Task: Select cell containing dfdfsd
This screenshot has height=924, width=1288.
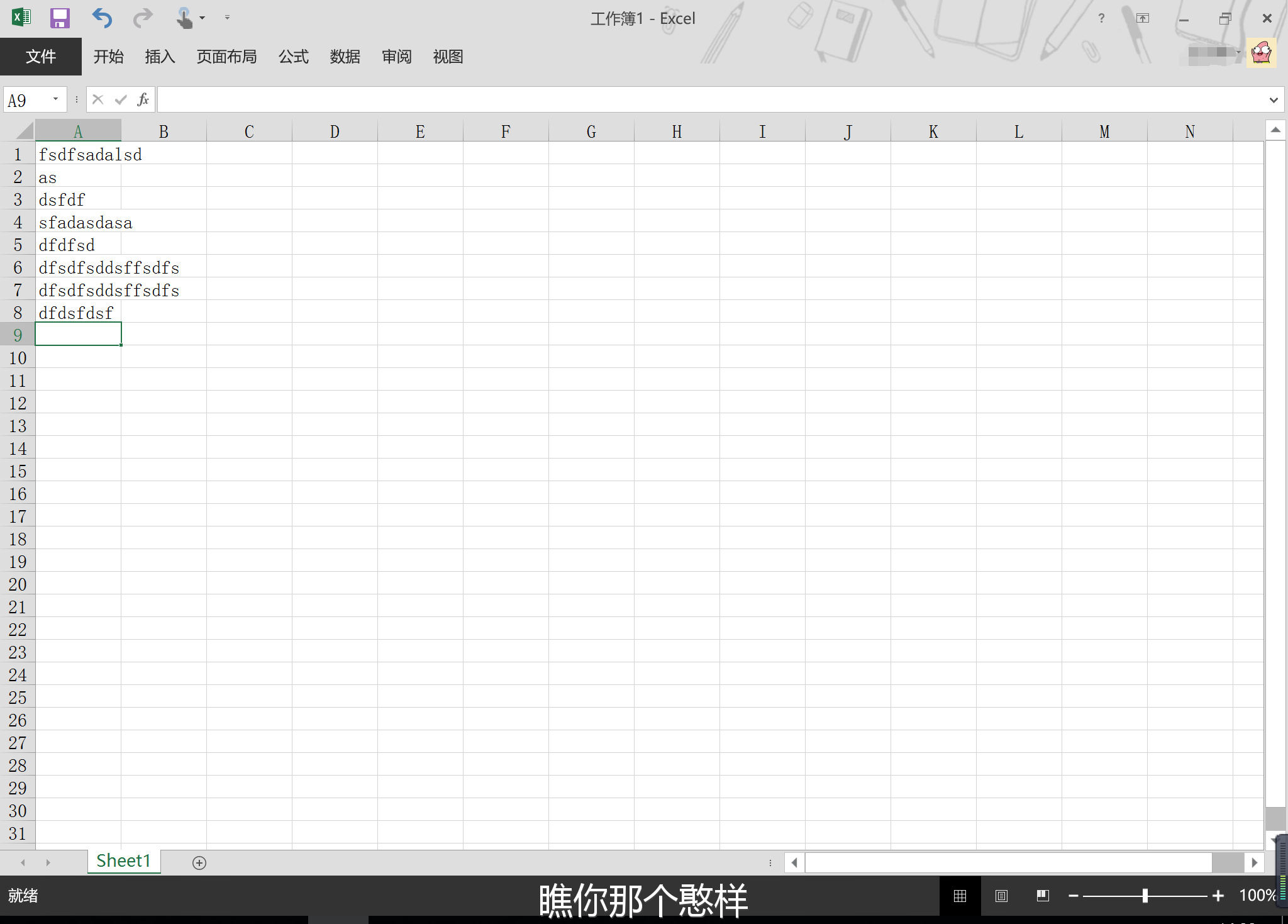Action: point(78,244)
